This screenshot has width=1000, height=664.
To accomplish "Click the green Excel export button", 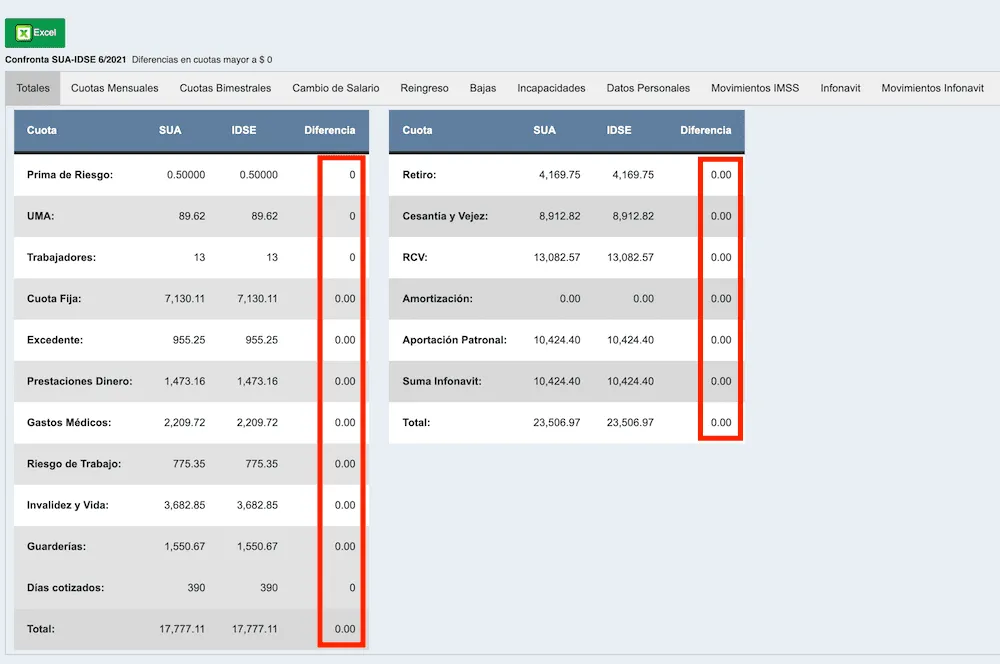I will 35,33.
